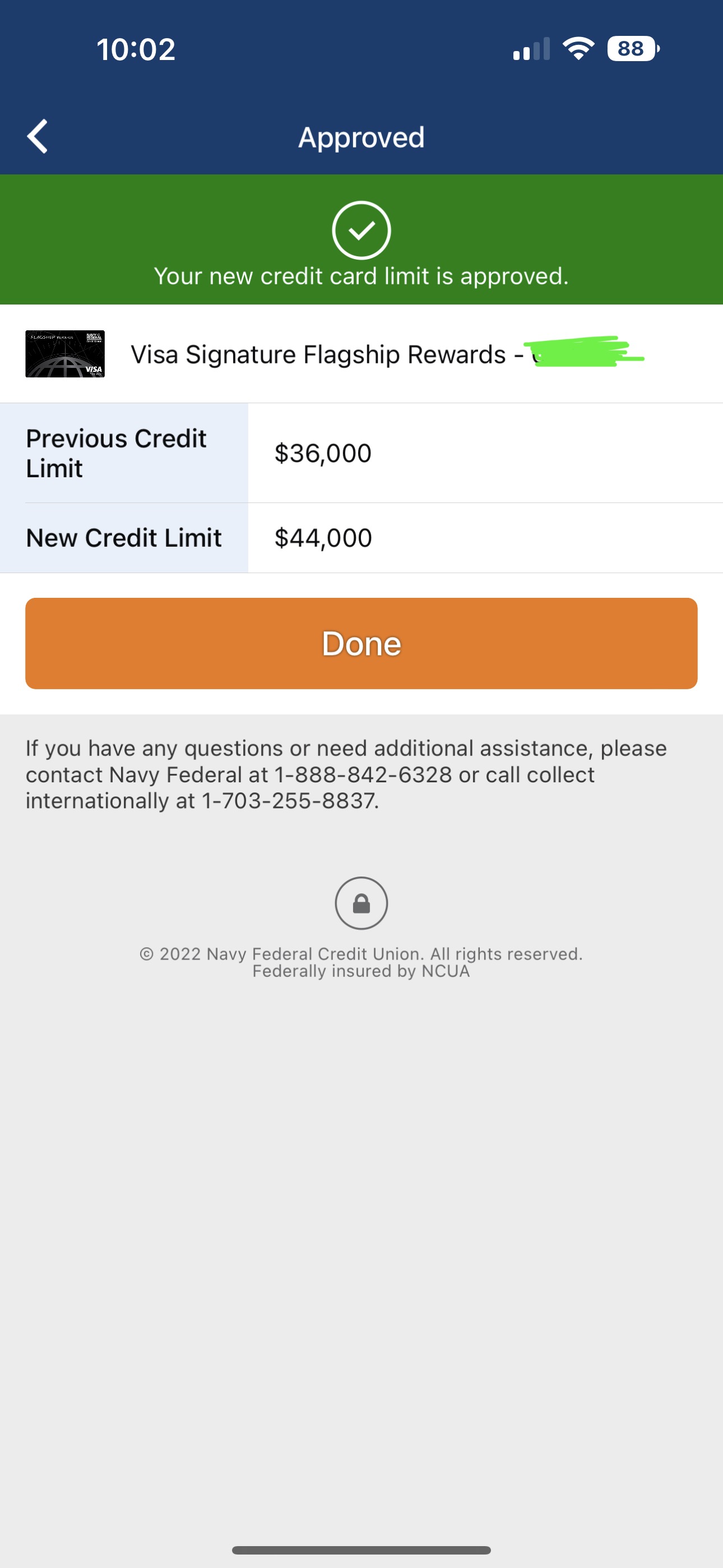Tap the New Credit Limit label
The height and width of the screenshot is (1568, 723).
pyautogui.click(x=123, y=538)
